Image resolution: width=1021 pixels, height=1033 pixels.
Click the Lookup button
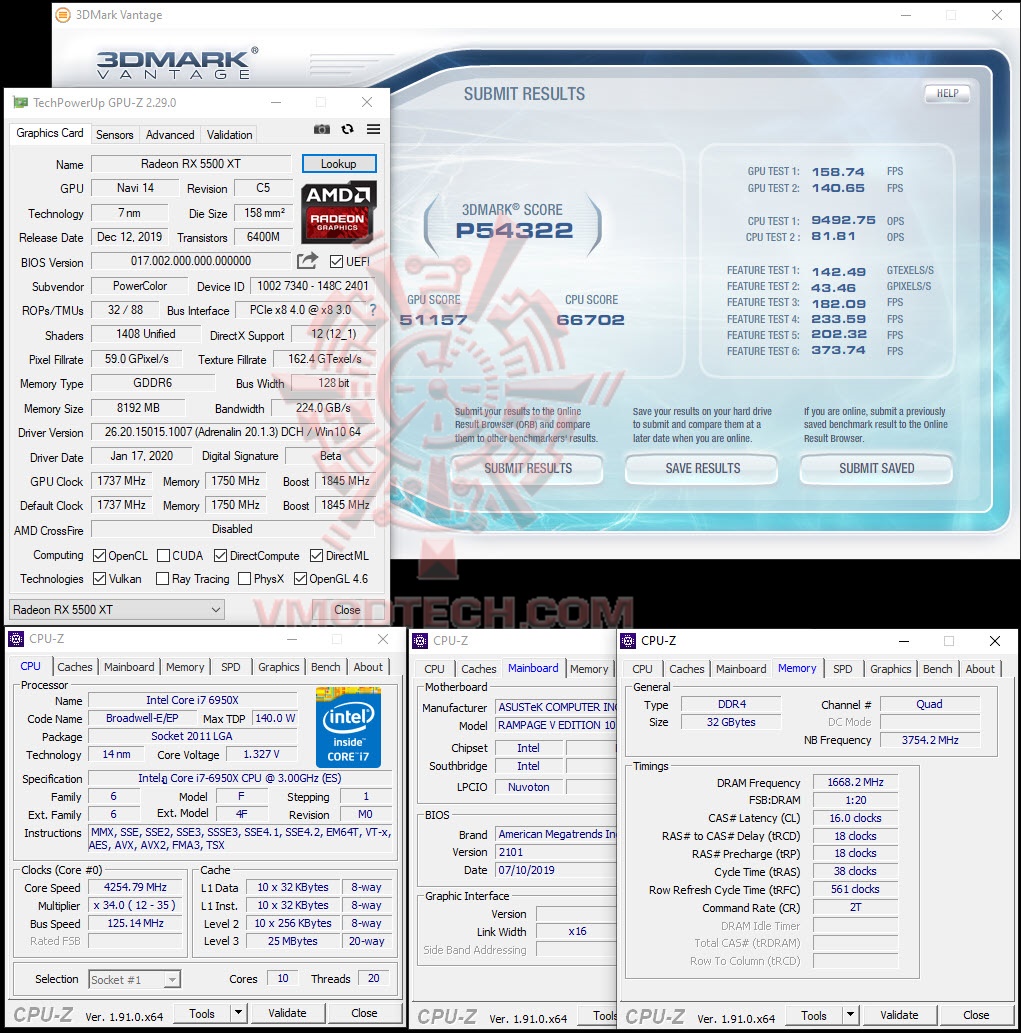pyautogui.click(x=339, y=164)
